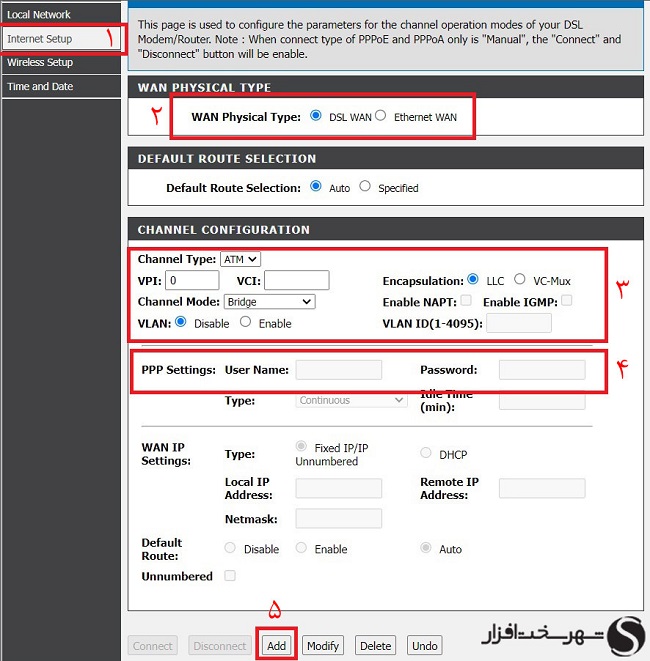Select DSL WAN physical type

click(316, 116)
